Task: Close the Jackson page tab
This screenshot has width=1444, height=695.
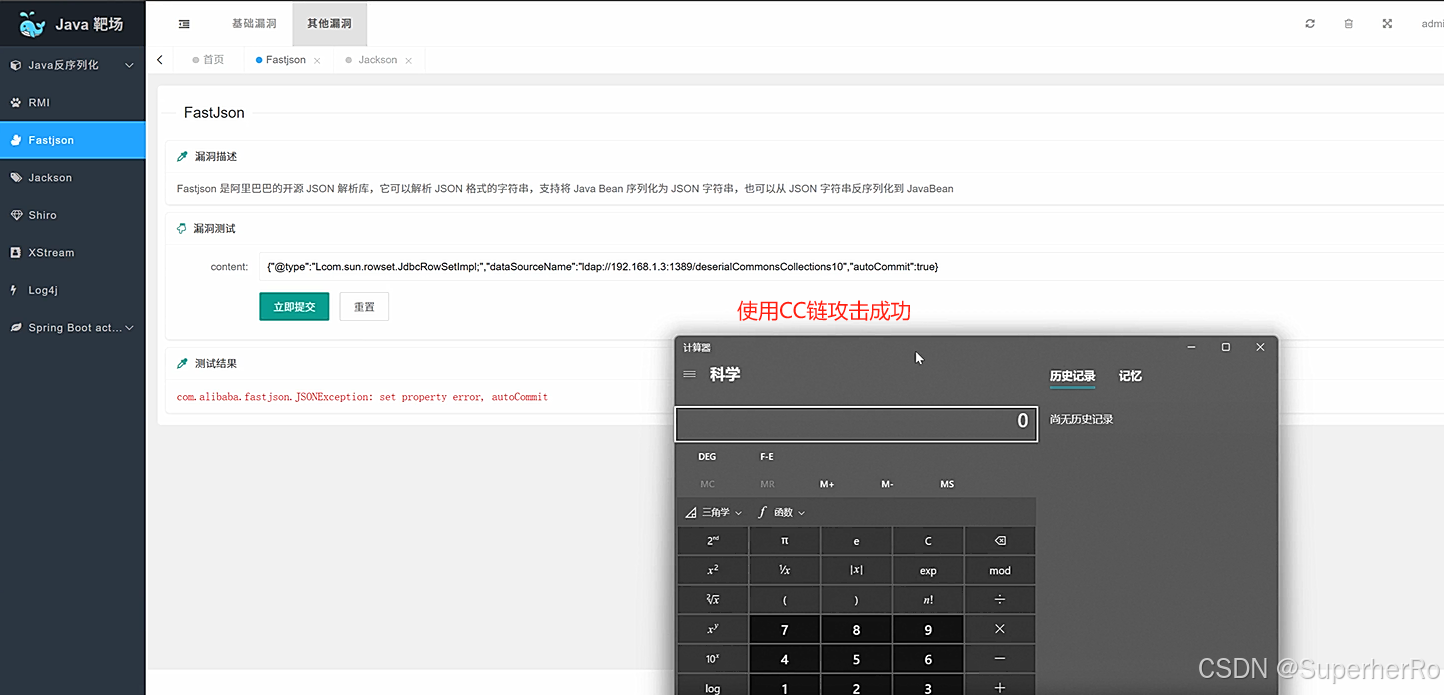Action: click(x=408, y=61)
